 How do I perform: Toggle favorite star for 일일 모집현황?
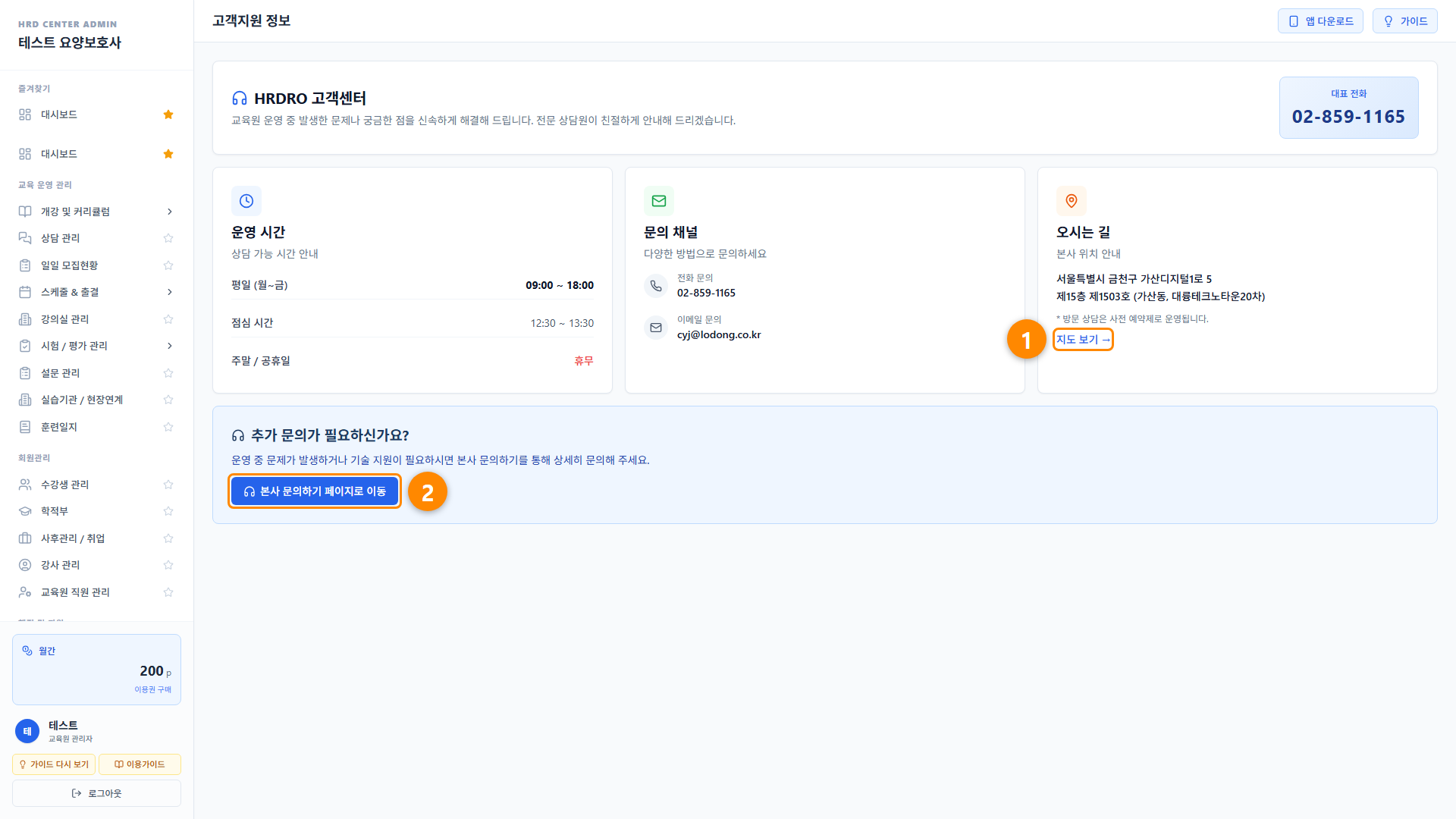coord(168,265)
